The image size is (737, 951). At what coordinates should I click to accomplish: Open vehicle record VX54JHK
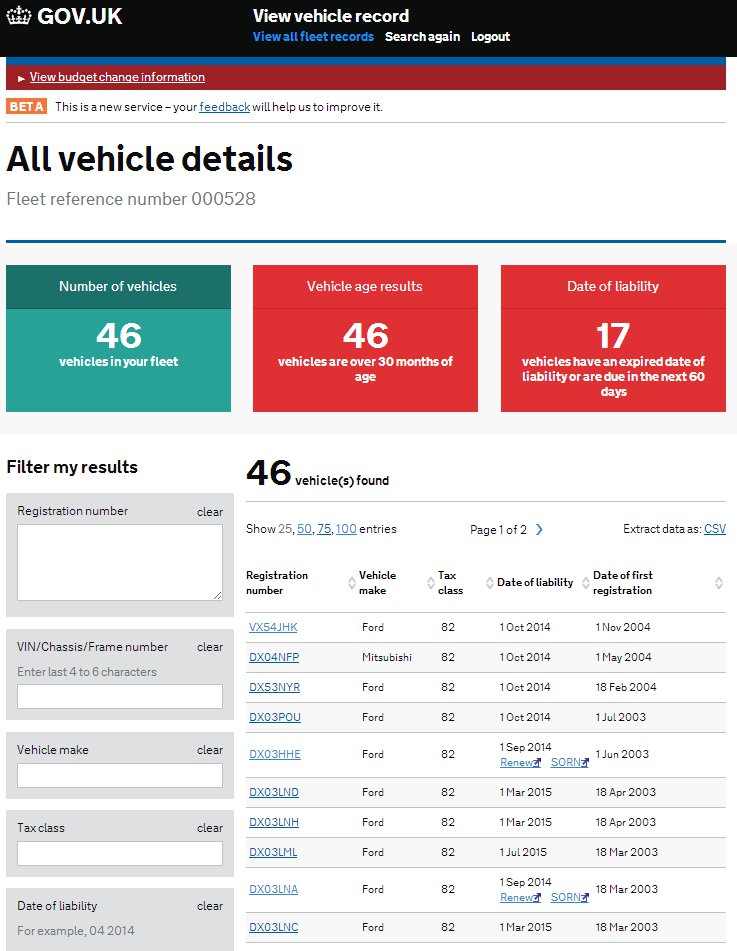pyautogui.click(x=273, y=627)
